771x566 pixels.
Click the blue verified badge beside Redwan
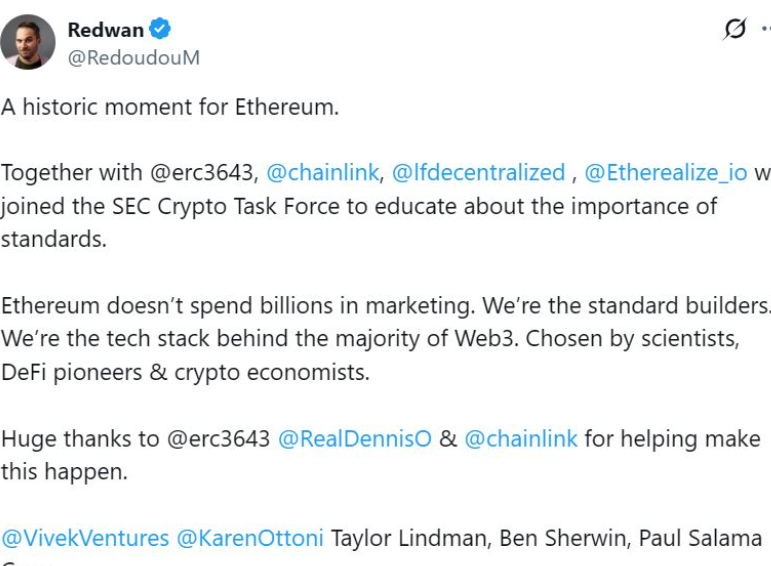pyautogui.click(x=160, y=30)
